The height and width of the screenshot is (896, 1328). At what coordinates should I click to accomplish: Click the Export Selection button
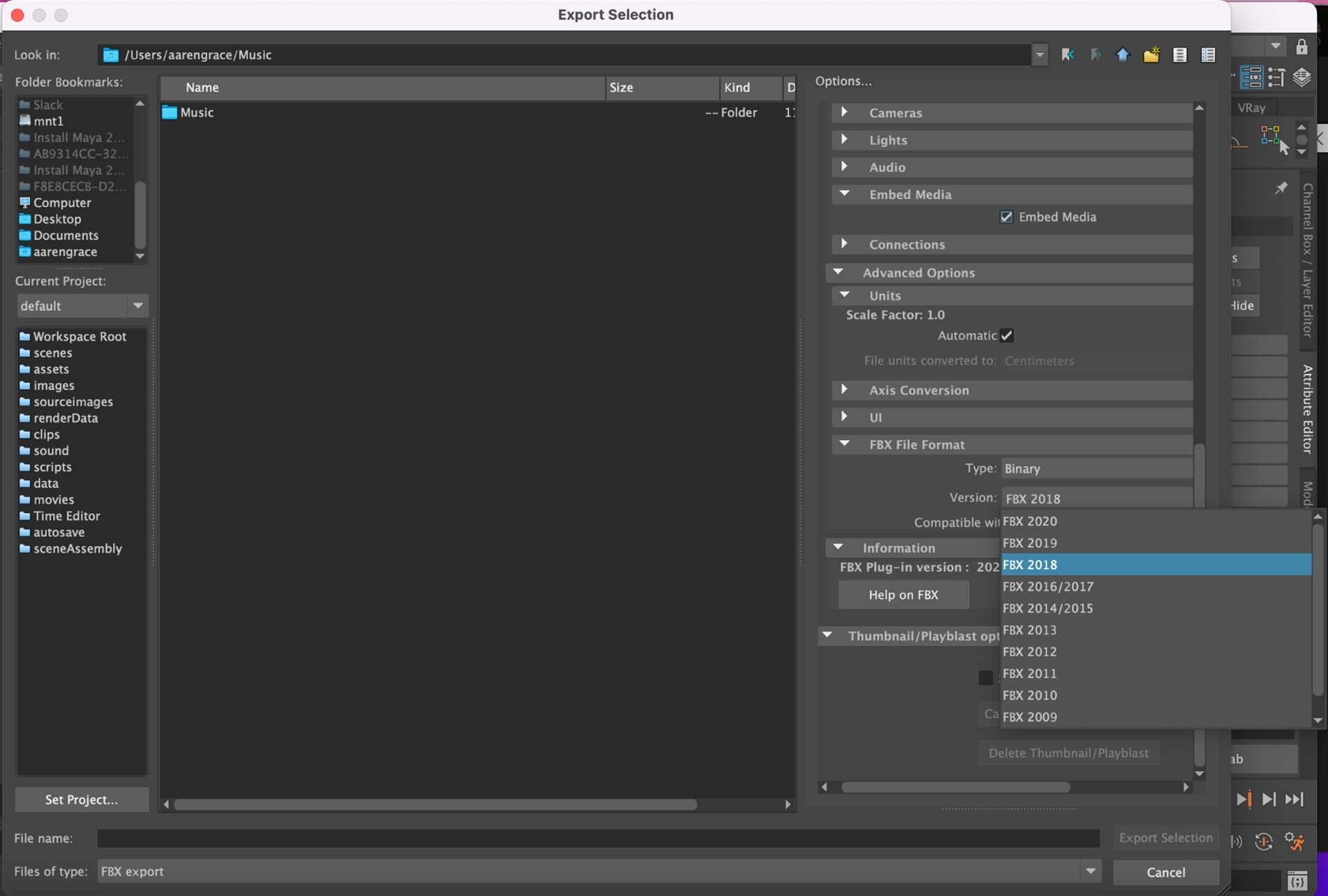pyautogui.click(x=1165, y=838)
